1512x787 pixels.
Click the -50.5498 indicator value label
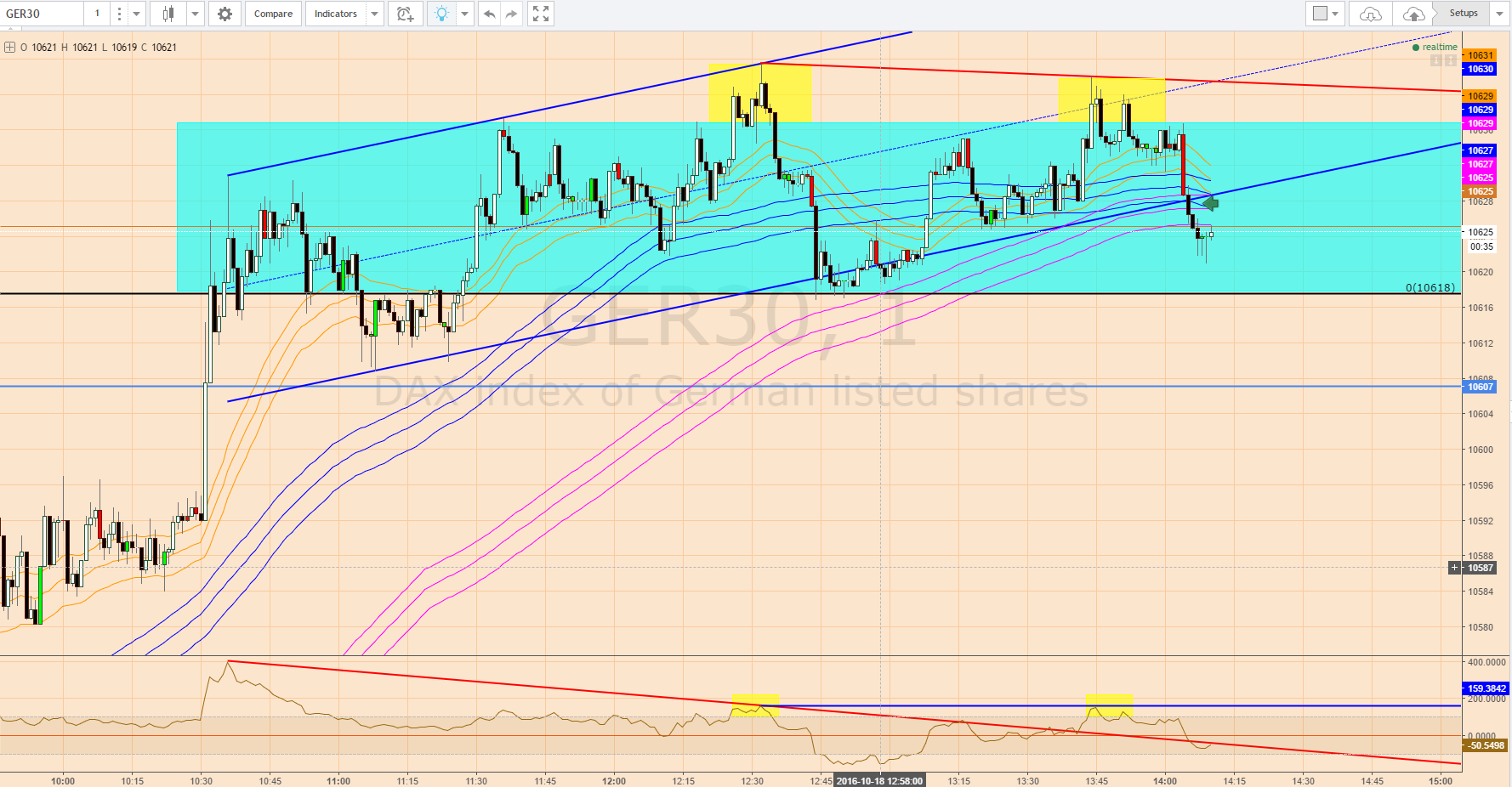(x=1486, y=745)
